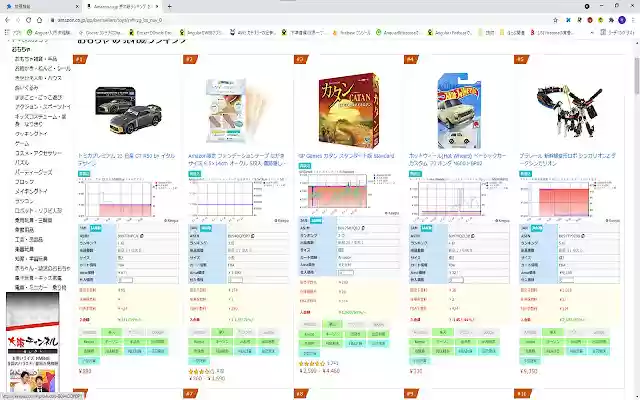Open the Tomica Premium product title link
640x400 pixels.
tap(127, 159)
